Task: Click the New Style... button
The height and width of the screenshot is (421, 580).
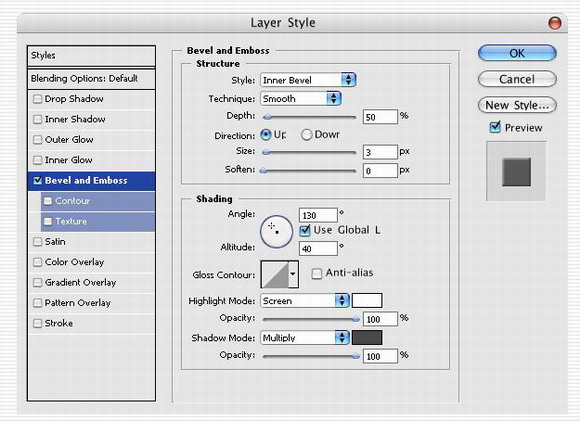Action: (x=517, y=105)
